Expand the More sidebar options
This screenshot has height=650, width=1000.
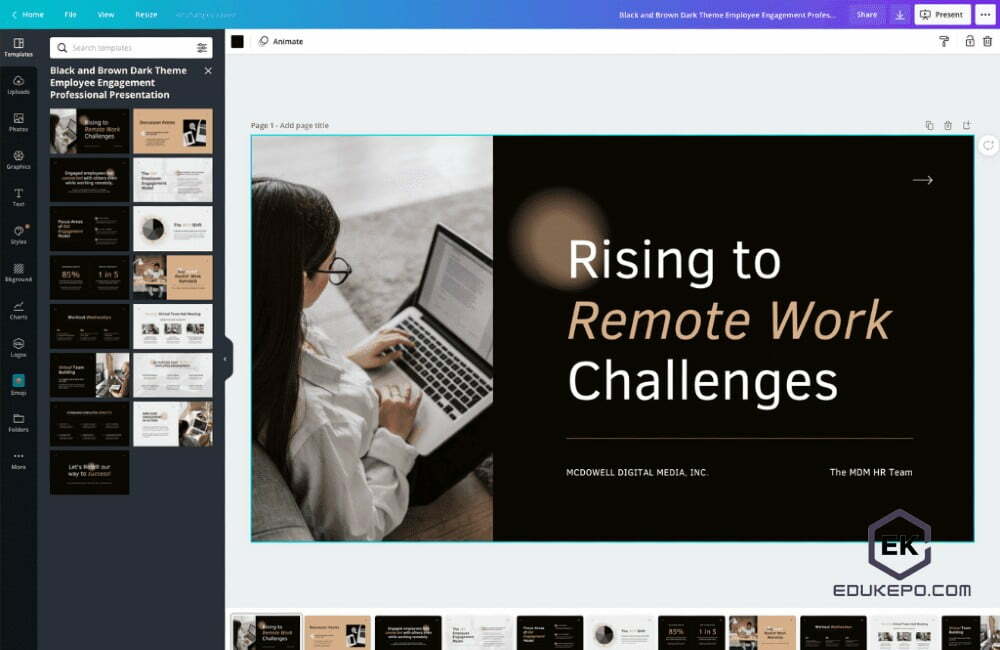(x=18, y=459)
